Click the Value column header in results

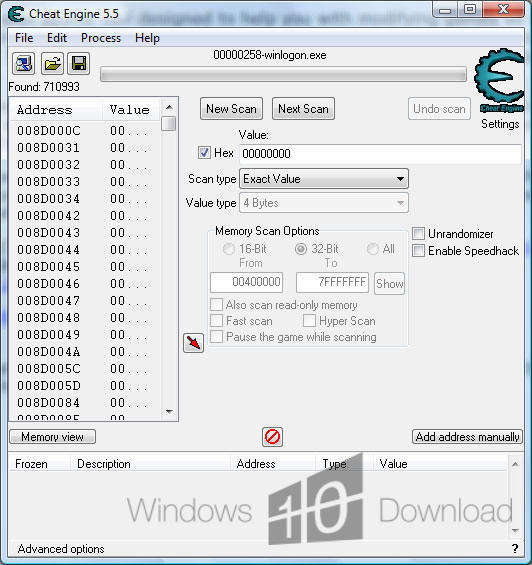[130, 110]
